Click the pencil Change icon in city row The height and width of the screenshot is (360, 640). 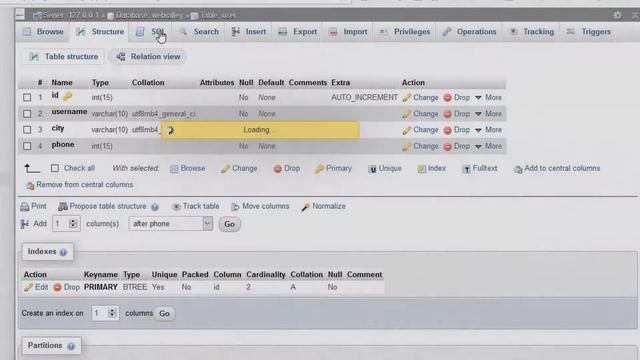[406, 130]
